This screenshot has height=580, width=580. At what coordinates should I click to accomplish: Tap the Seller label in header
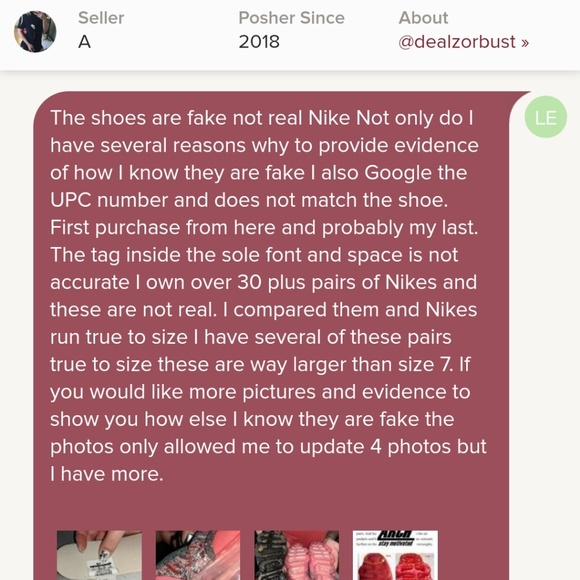101,18
